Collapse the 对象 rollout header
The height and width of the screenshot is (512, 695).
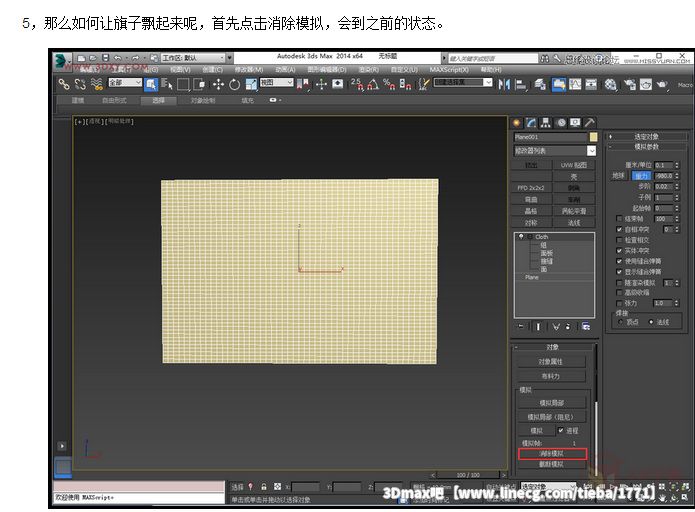point(552,347)
